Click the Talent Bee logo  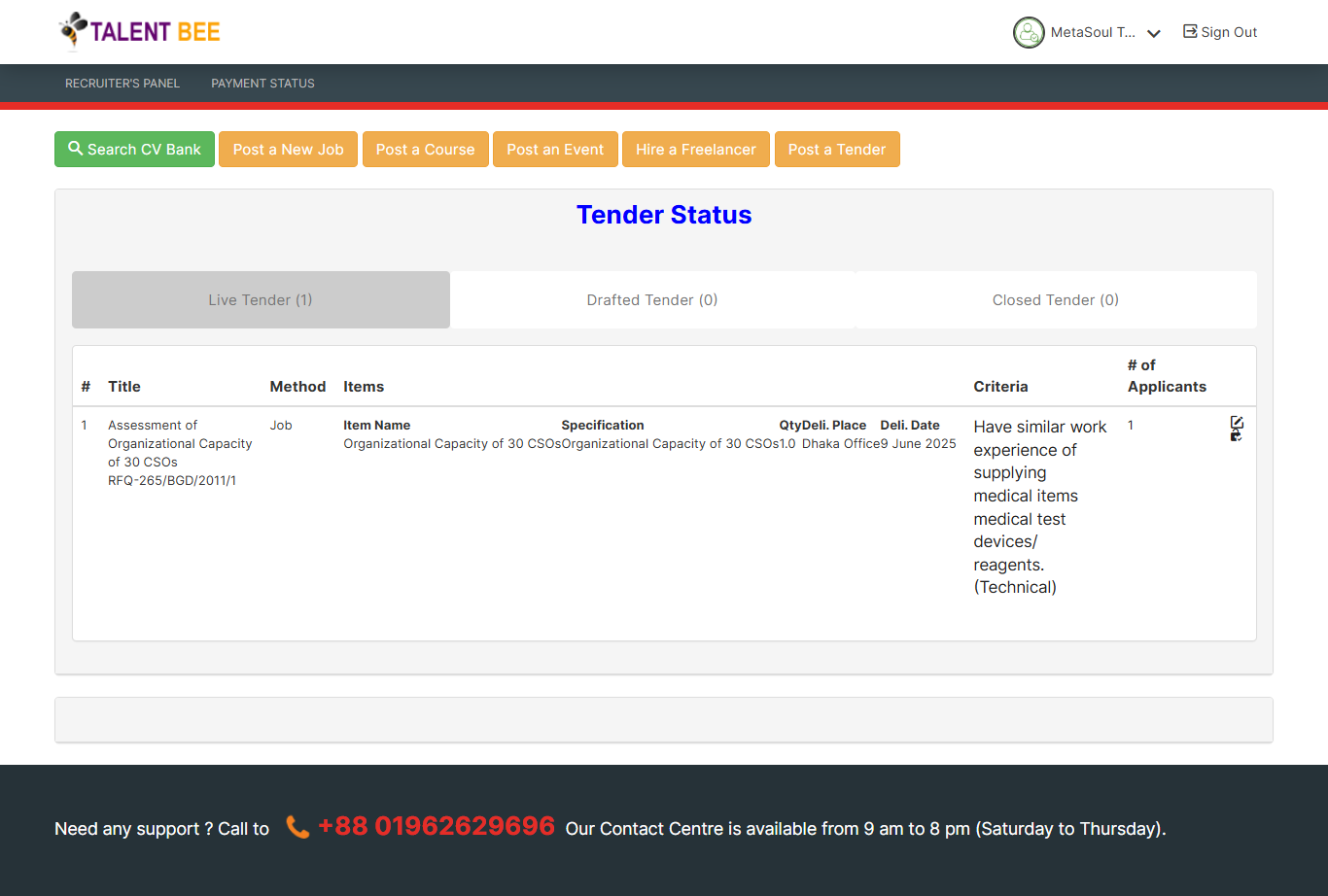(140, 31)
